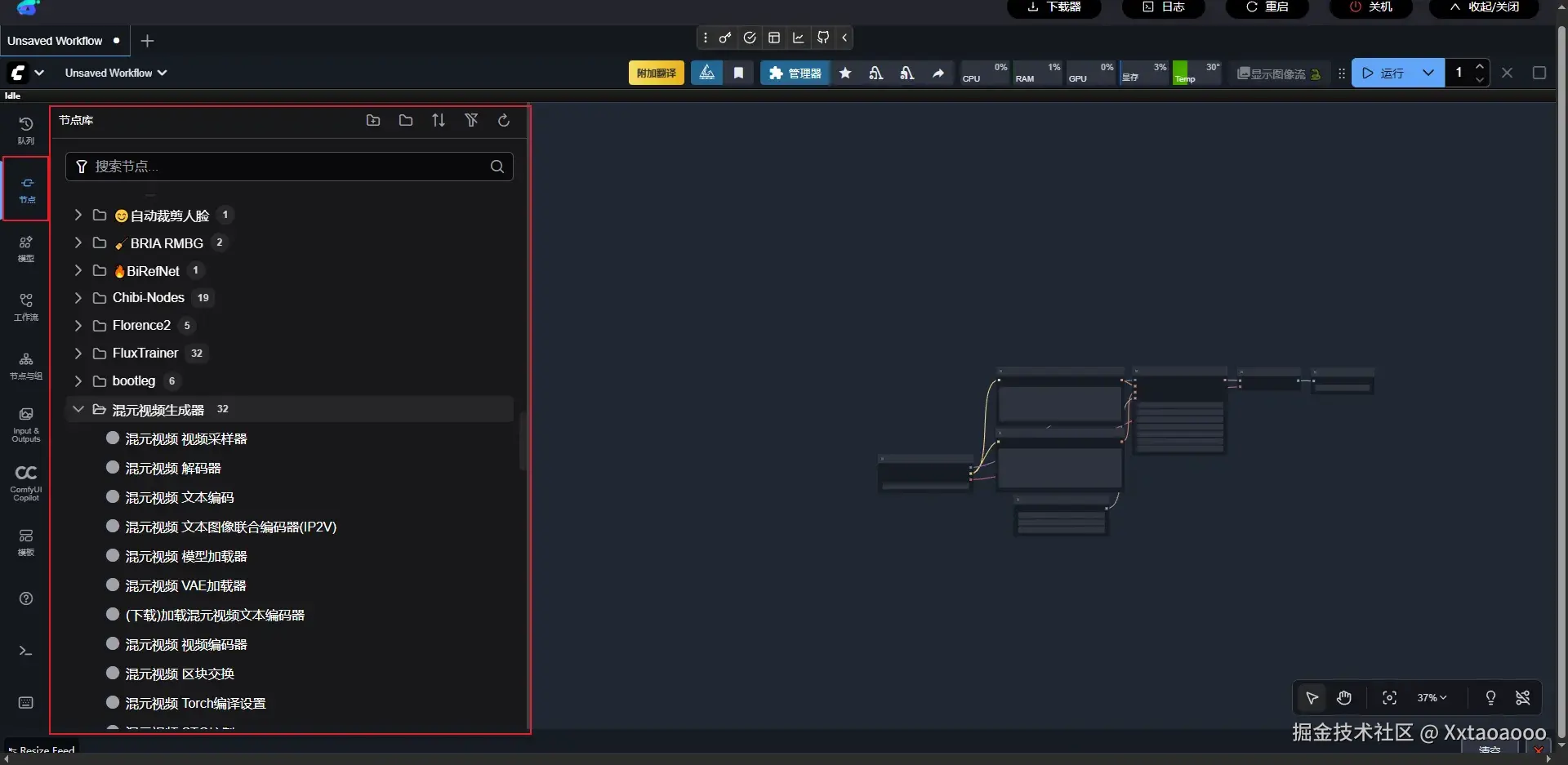Open the filter icon in the node library header
The width and height of the screenshot is (1568, 765).
point(471,120)
